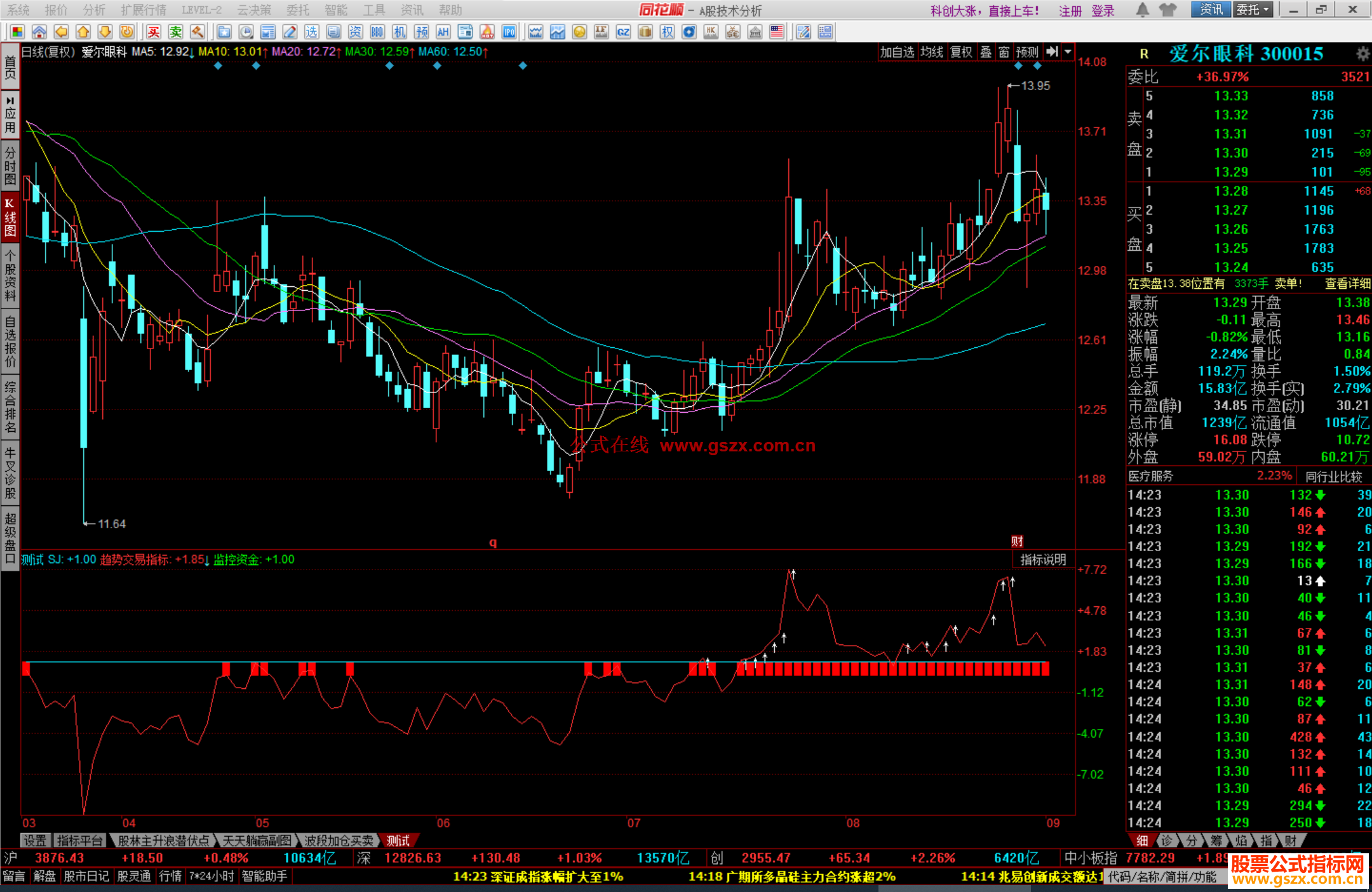1372x892 pixels.
Task: Click the US flag market icon
Action: [776, 32]
